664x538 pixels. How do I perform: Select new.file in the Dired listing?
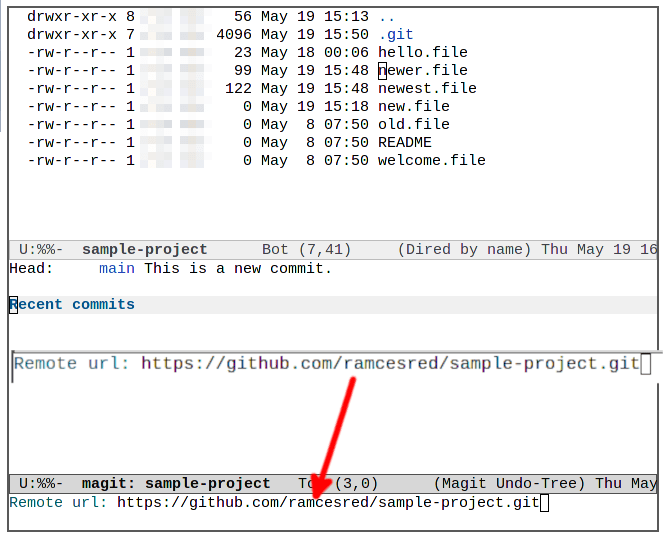point(414,106)
